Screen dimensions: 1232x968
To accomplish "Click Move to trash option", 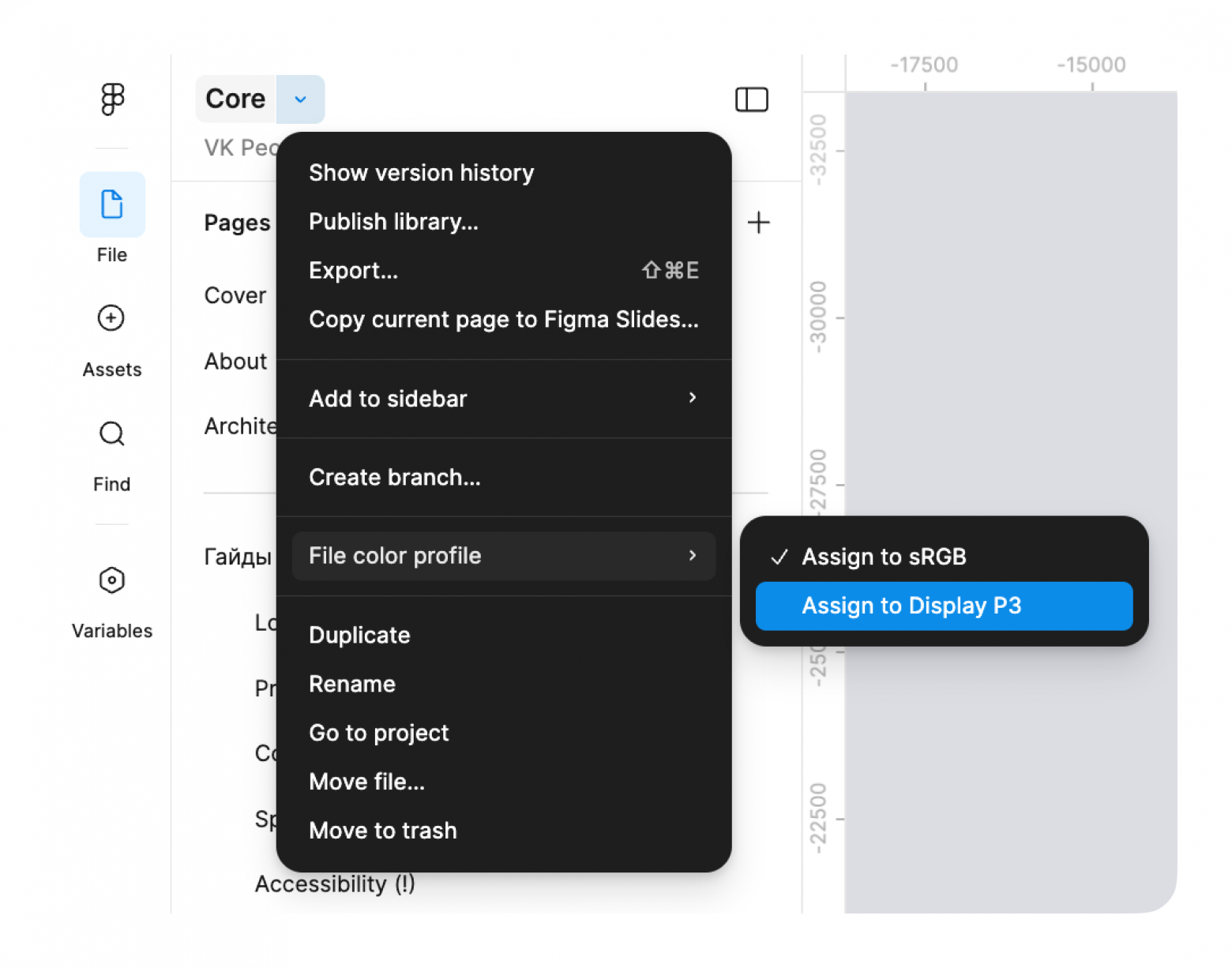I will coord(382,831).
